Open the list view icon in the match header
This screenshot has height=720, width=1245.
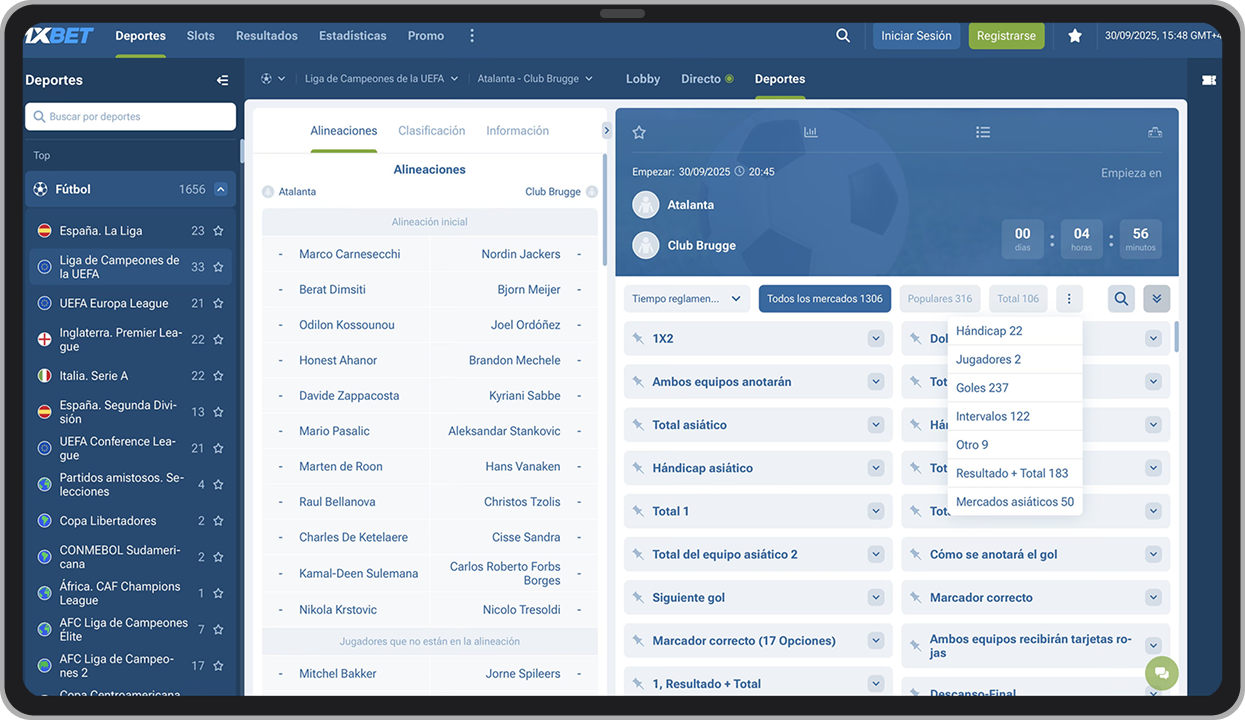[x=983, y=132]
